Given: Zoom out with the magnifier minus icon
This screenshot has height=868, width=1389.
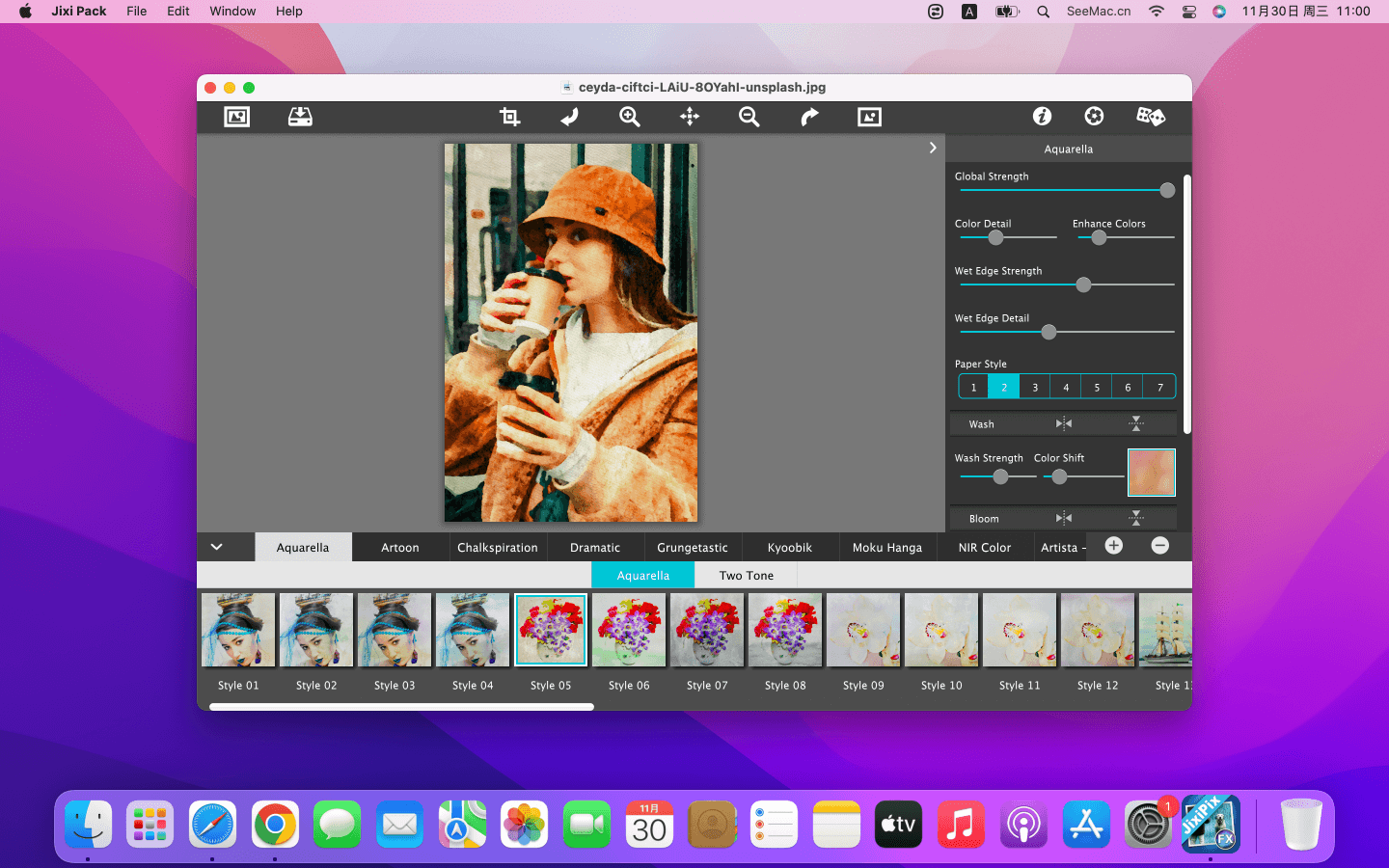Looking at the screenshot, I should [749, 117].
